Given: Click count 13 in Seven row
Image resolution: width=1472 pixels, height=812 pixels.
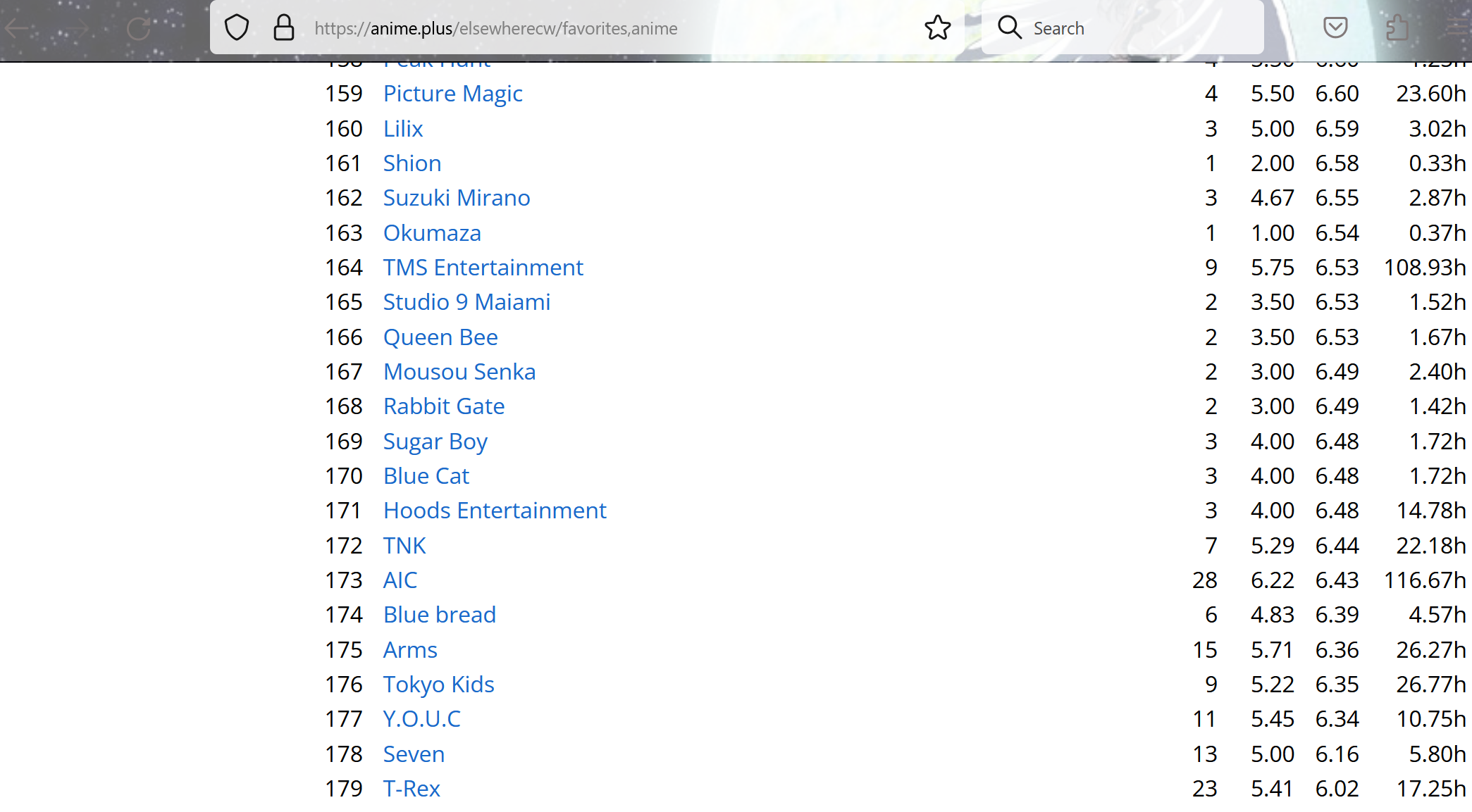Looking at the screenshot, I should pos(1205,754).
